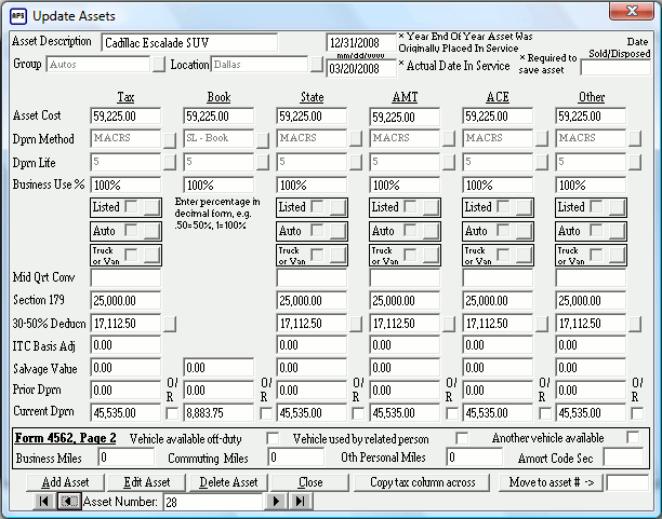Tick the Another vehicle available checkbox
Screen dimensions: 662x519
(632, 438)
